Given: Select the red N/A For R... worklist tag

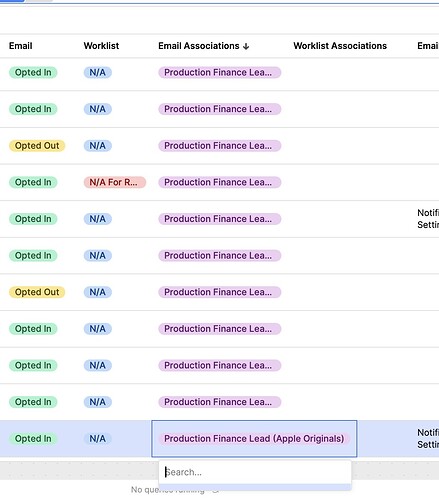Looking at the screenshot, I should pos(115,182).
